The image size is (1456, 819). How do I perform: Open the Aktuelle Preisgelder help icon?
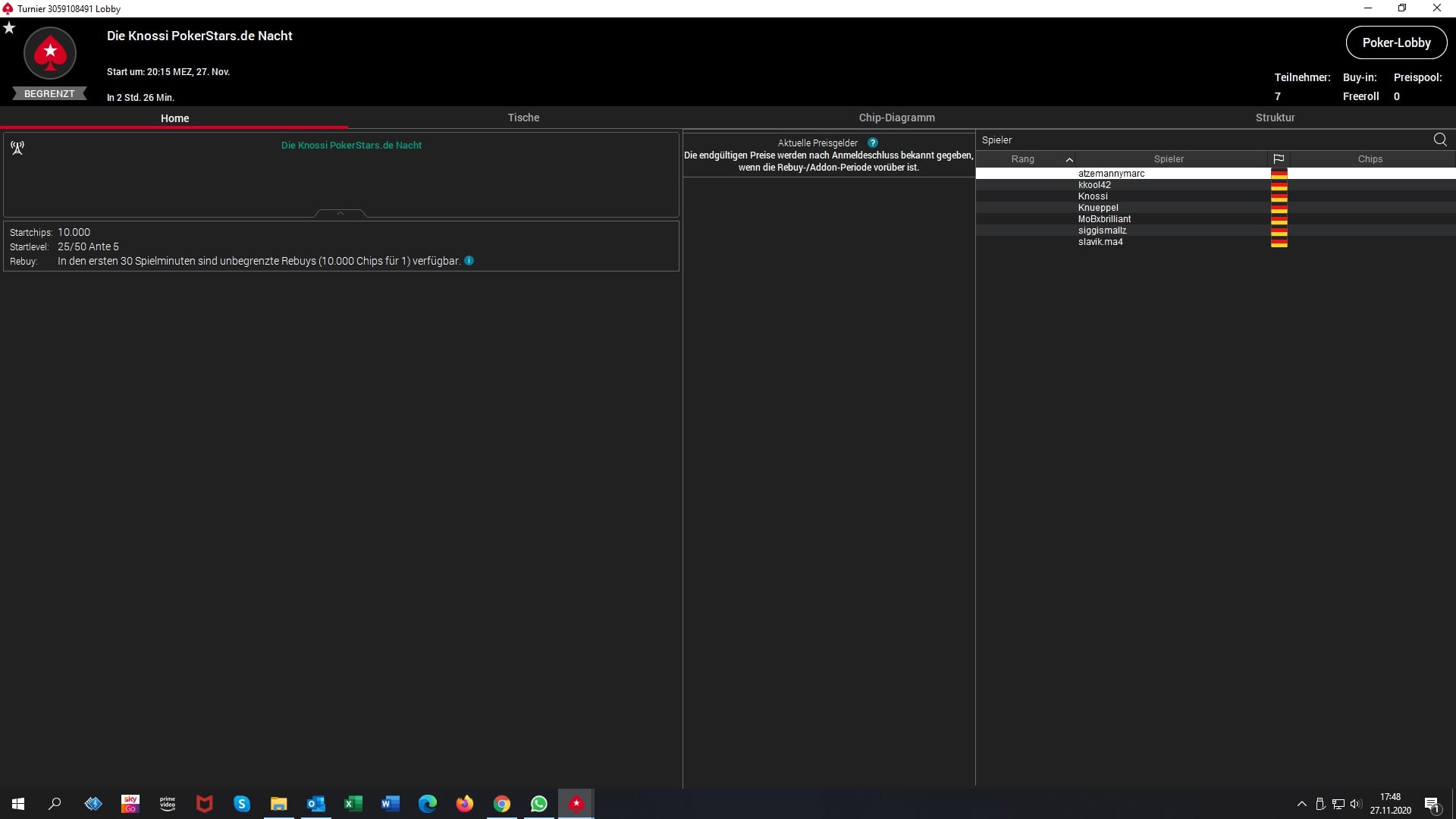pyautogui.click(x=873, y=143)
